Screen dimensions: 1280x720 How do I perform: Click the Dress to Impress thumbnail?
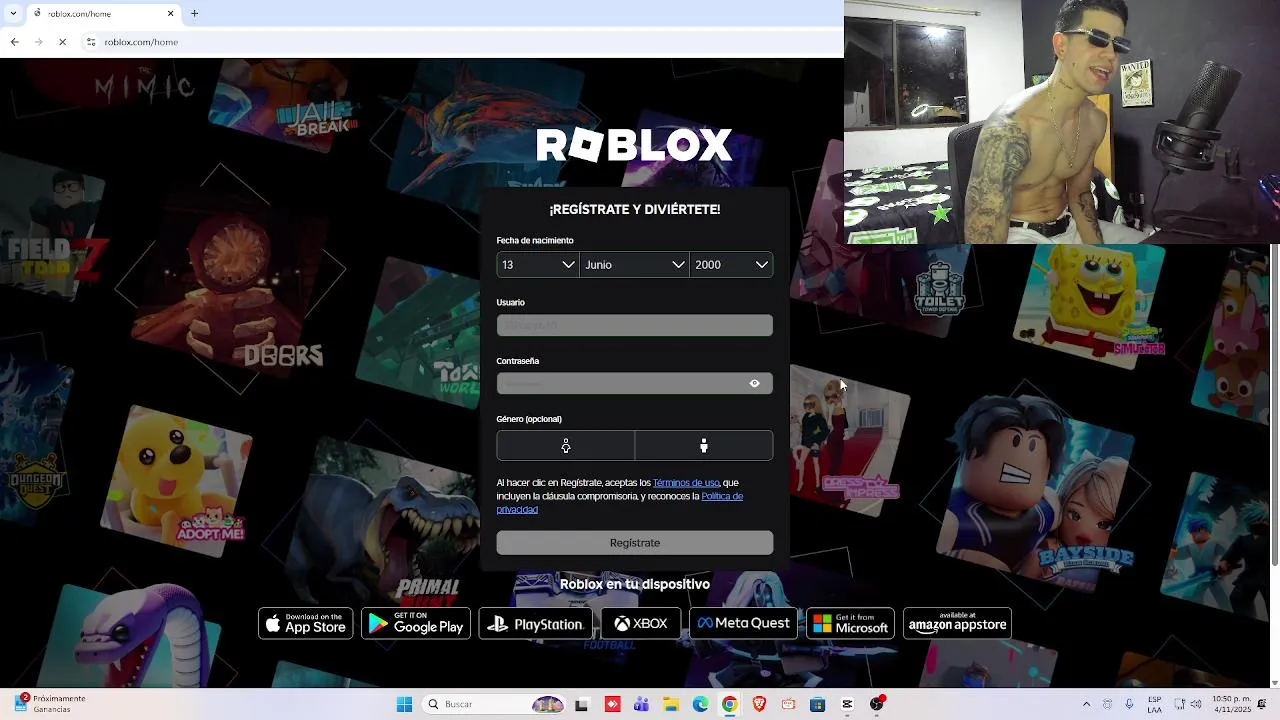(852, 440)
